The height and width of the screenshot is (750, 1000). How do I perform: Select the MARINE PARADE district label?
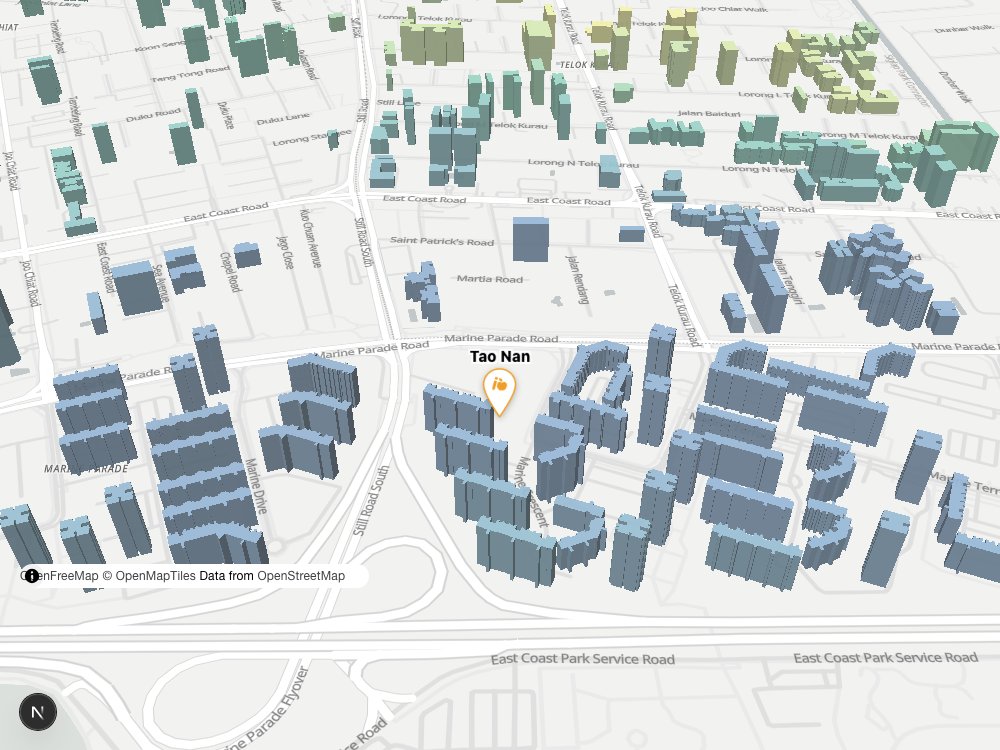pyautogui.click(x=86, y=469)
